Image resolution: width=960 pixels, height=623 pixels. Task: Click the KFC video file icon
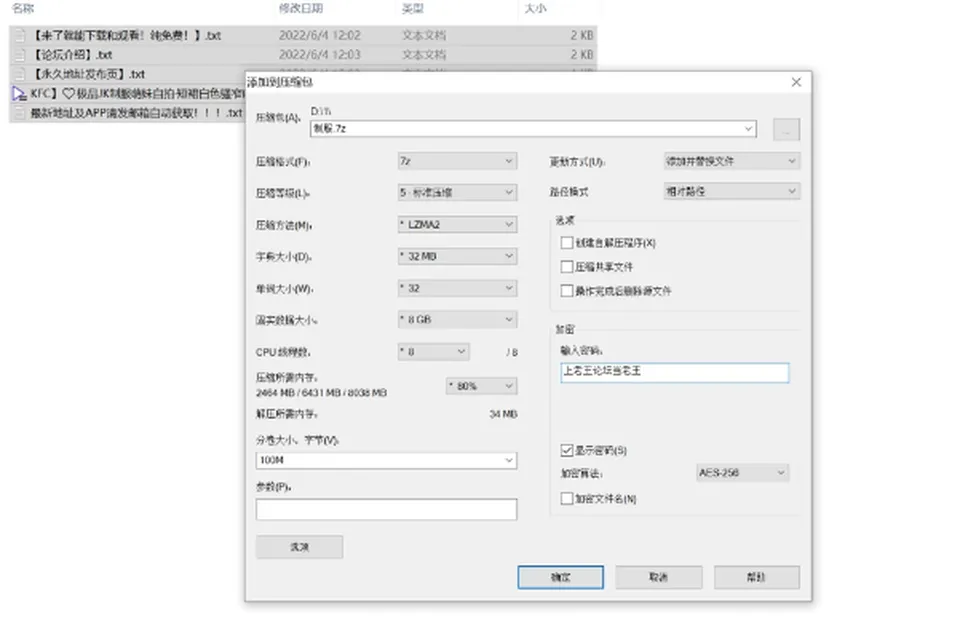(20, 94)
